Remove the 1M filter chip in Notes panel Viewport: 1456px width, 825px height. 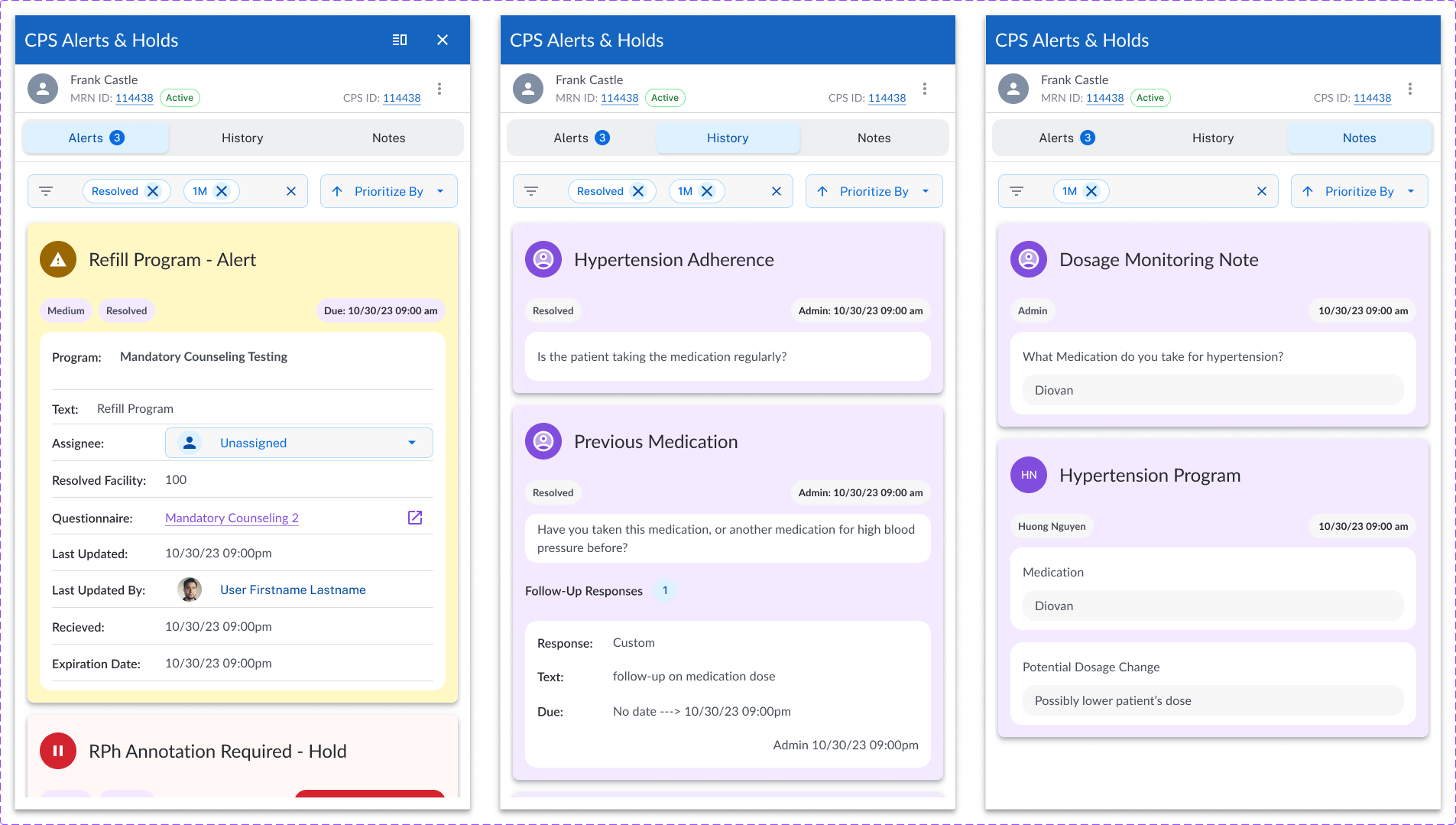(x=1092, y=191)
